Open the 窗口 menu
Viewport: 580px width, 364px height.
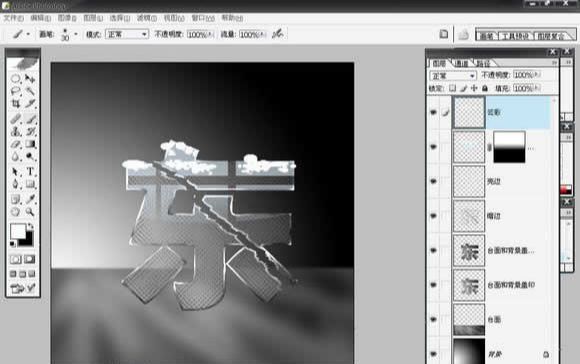click(203, 18)
